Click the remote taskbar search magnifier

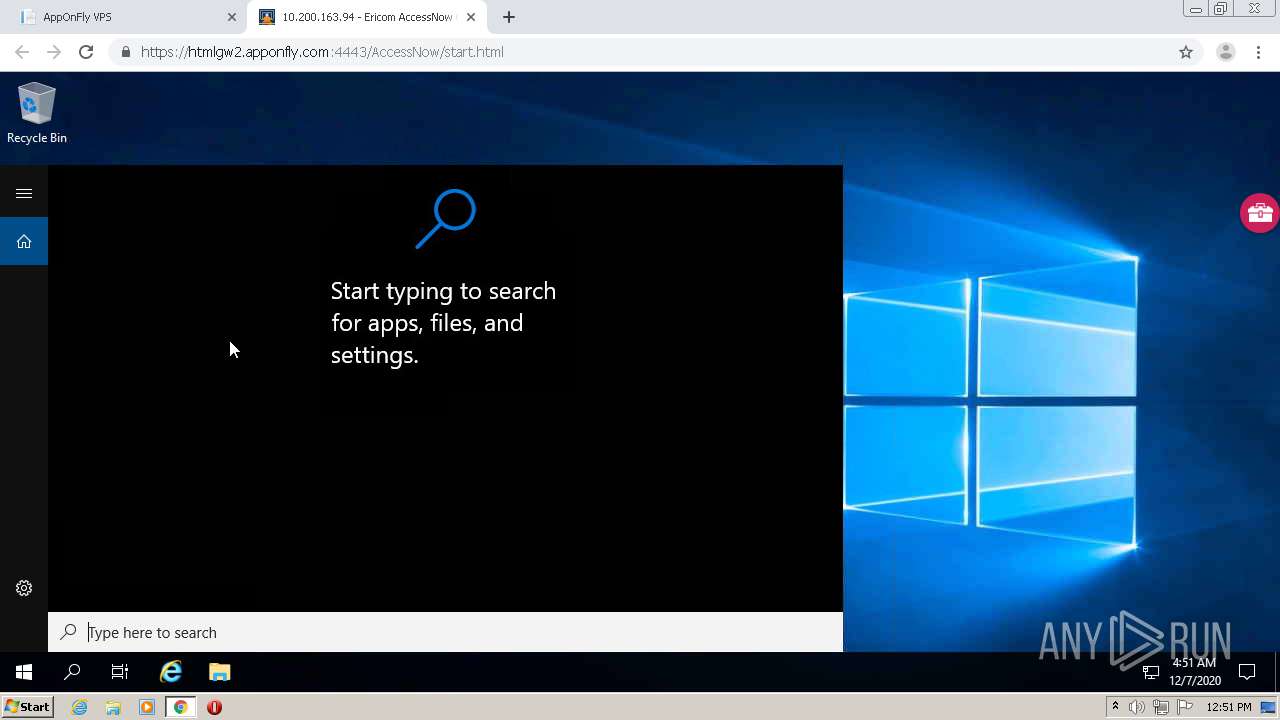72,672
